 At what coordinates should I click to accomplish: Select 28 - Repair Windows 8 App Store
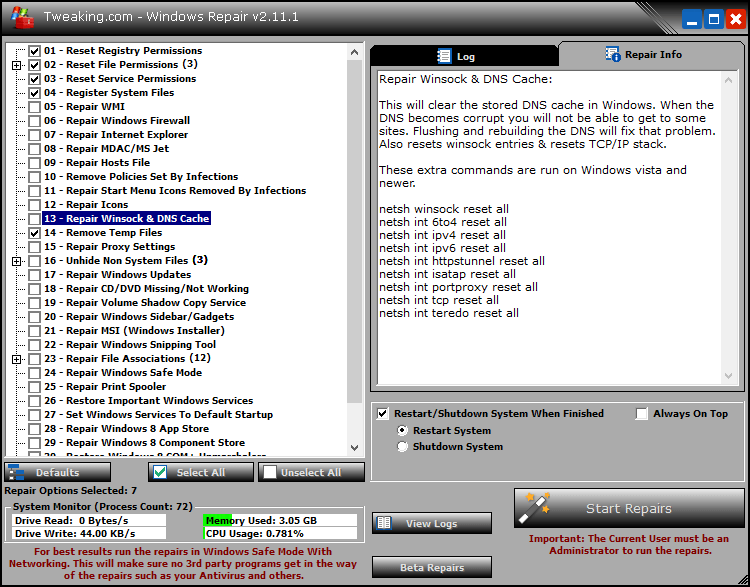click(x=127, y=429)
